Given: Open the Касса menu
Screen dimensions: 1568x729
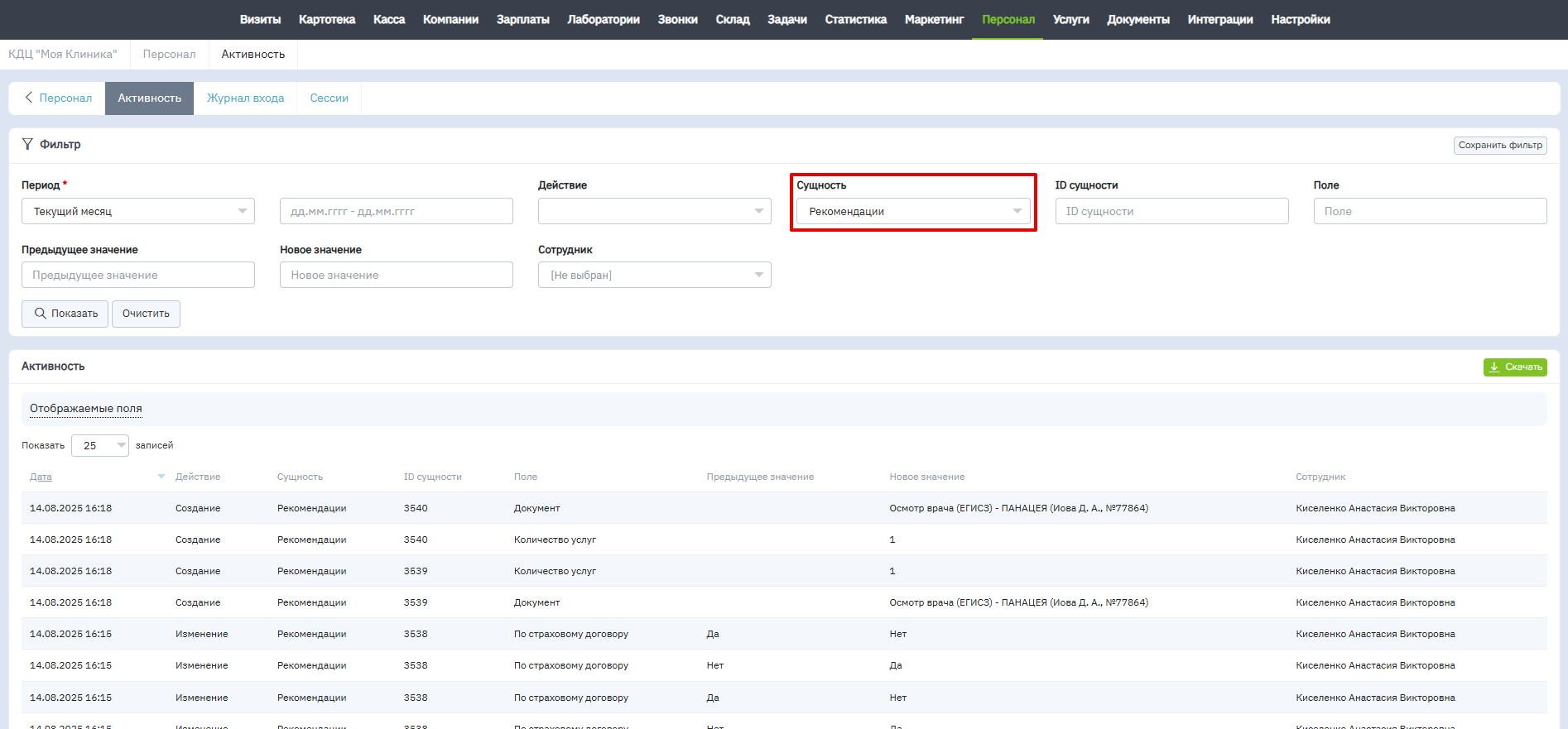Looking at the screenshot, I should pos(389,19).
